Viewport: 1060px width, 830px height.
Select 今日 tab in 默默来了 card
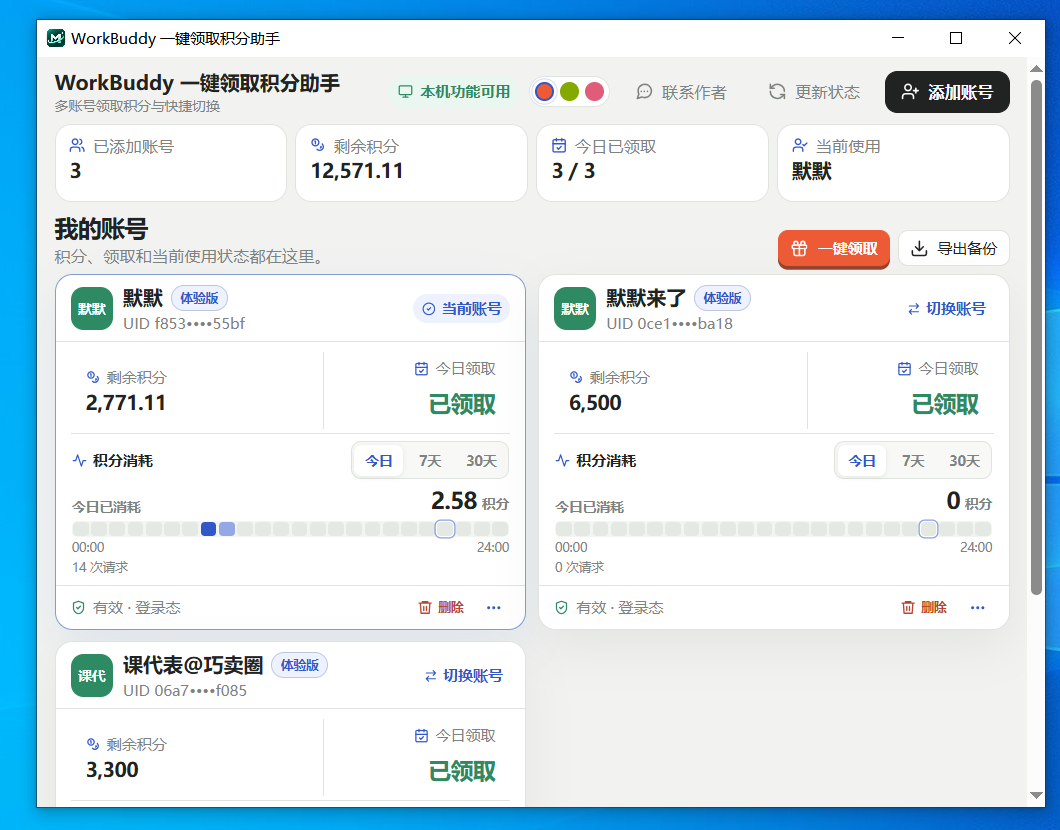click(862, 461)
